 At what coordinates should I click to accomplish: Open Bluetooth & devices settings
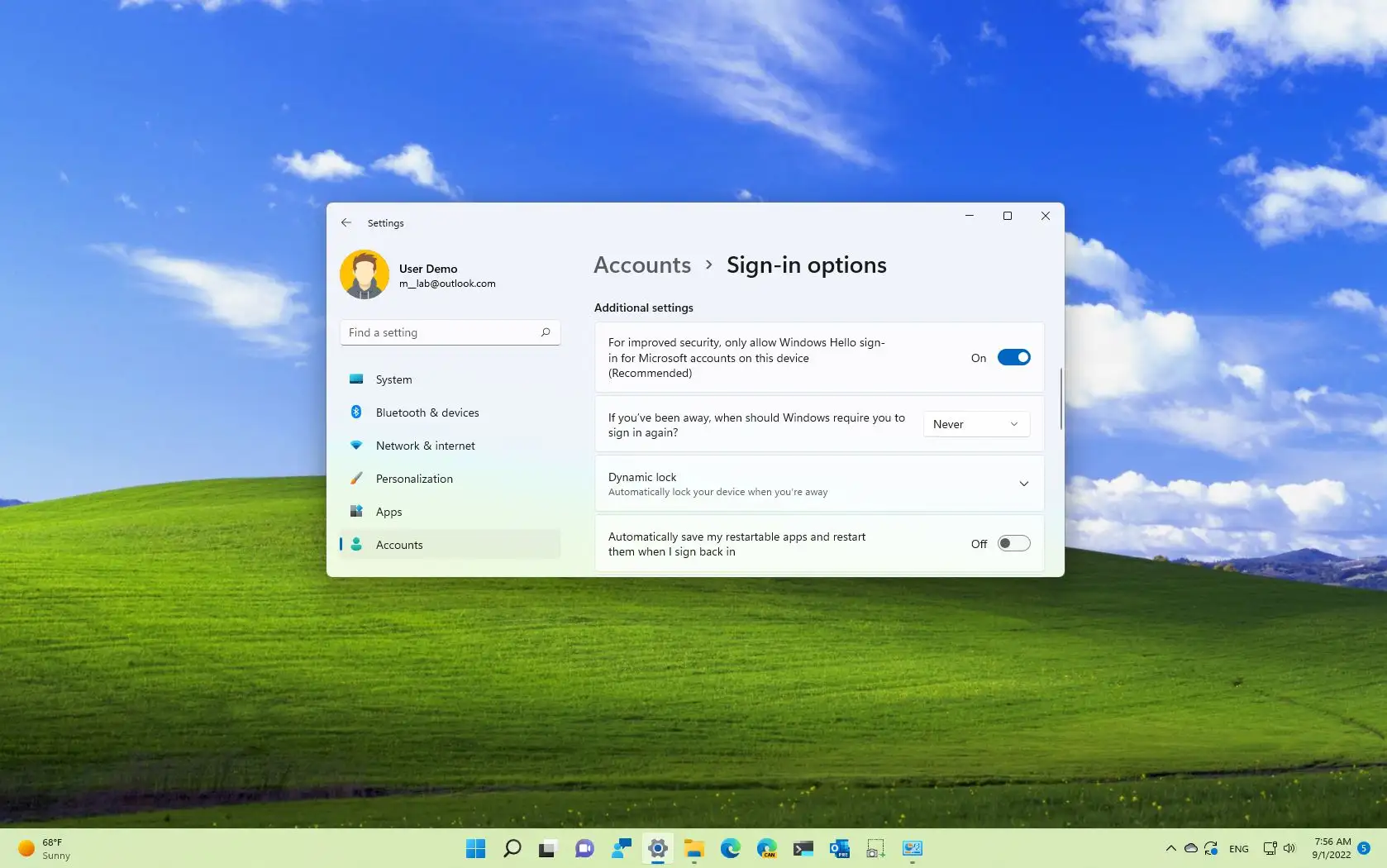427,413
